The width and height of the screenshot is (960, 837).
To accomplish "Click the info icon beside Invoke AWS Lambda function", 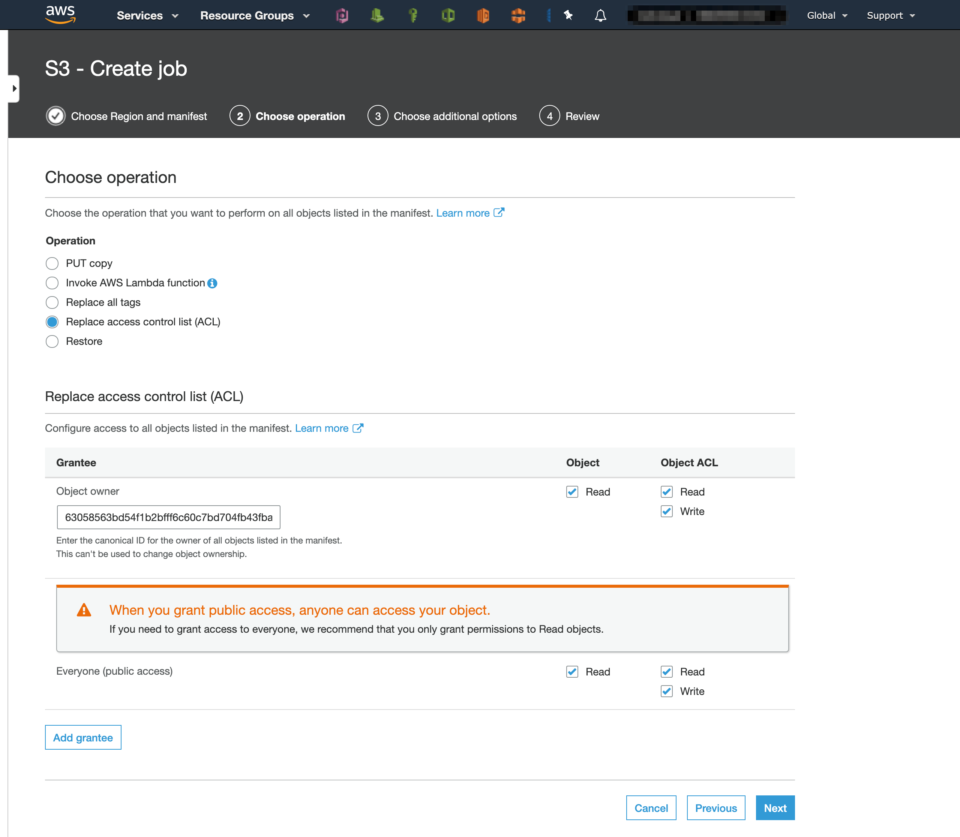I will [x=211, y=283].
